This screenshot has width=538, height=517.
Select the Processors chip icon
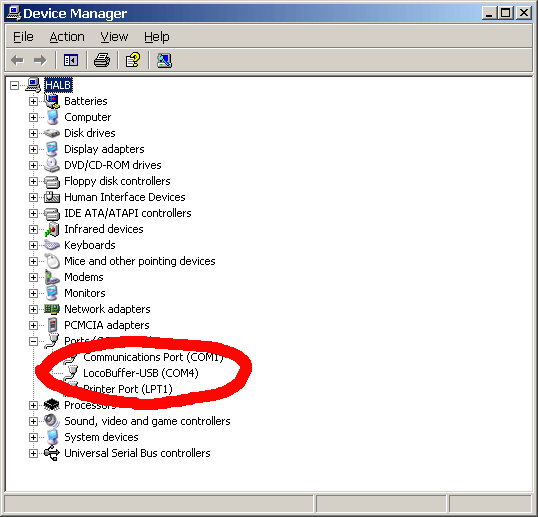[x=52, y=405]
